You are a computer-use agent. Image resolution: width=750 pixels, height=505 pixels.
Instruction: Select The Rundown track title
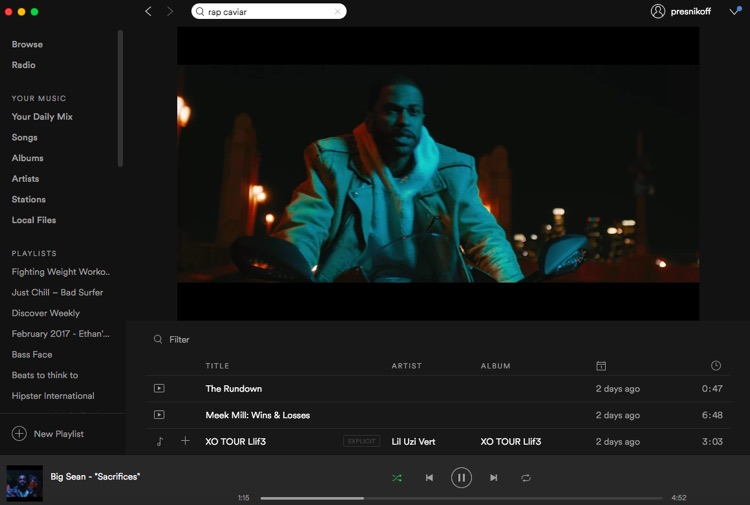click(233, 389)
